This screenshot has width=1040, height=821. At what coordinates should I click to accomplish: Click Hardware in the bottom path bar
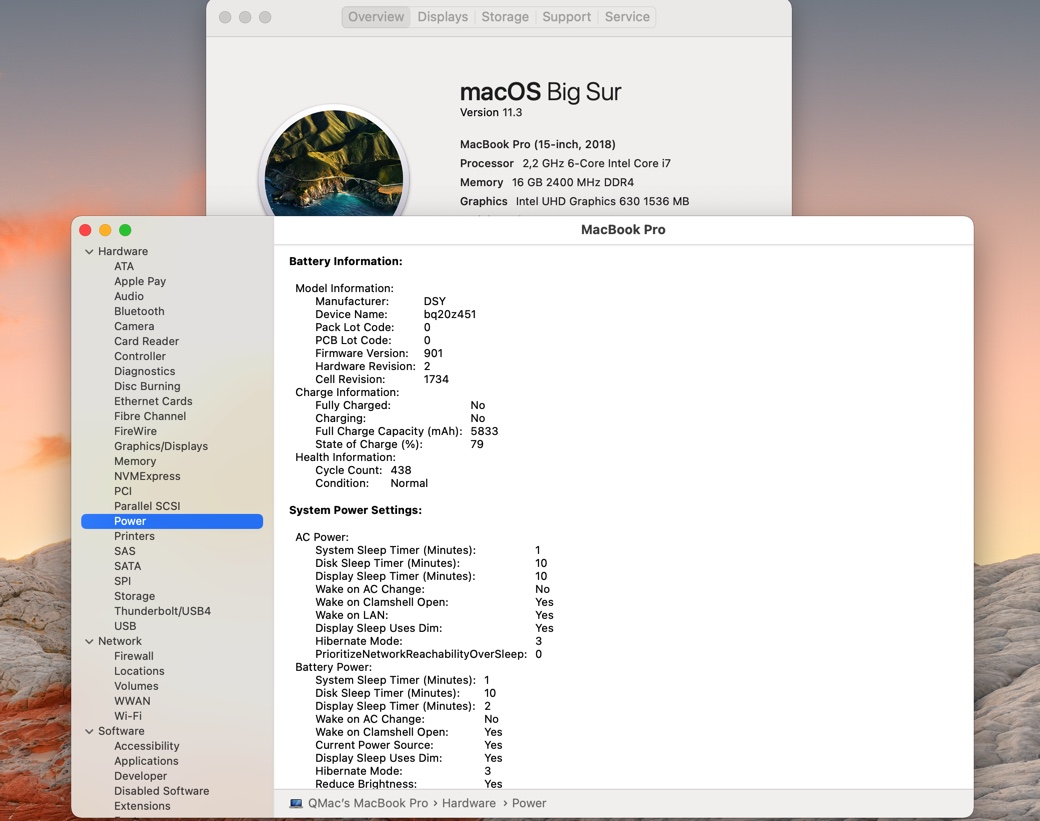[468, 803]
